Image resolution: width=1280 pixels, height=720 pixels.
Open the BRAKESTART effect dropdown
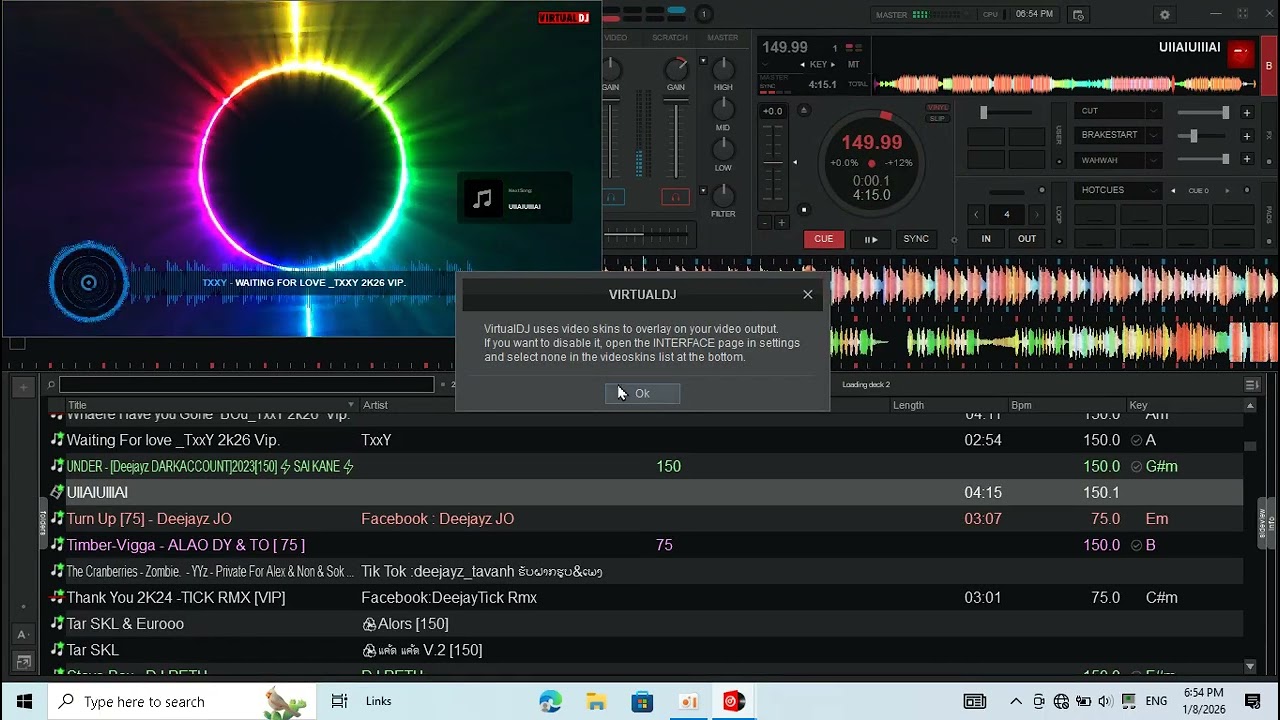tap(1117, 135)
